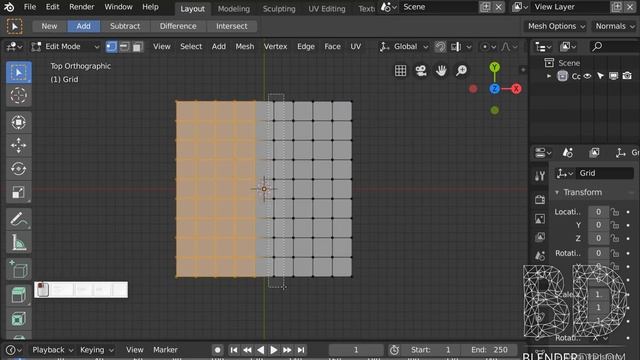Open the Playback dropdown in timeline
640x360 pixels.
tap(52, 350)
